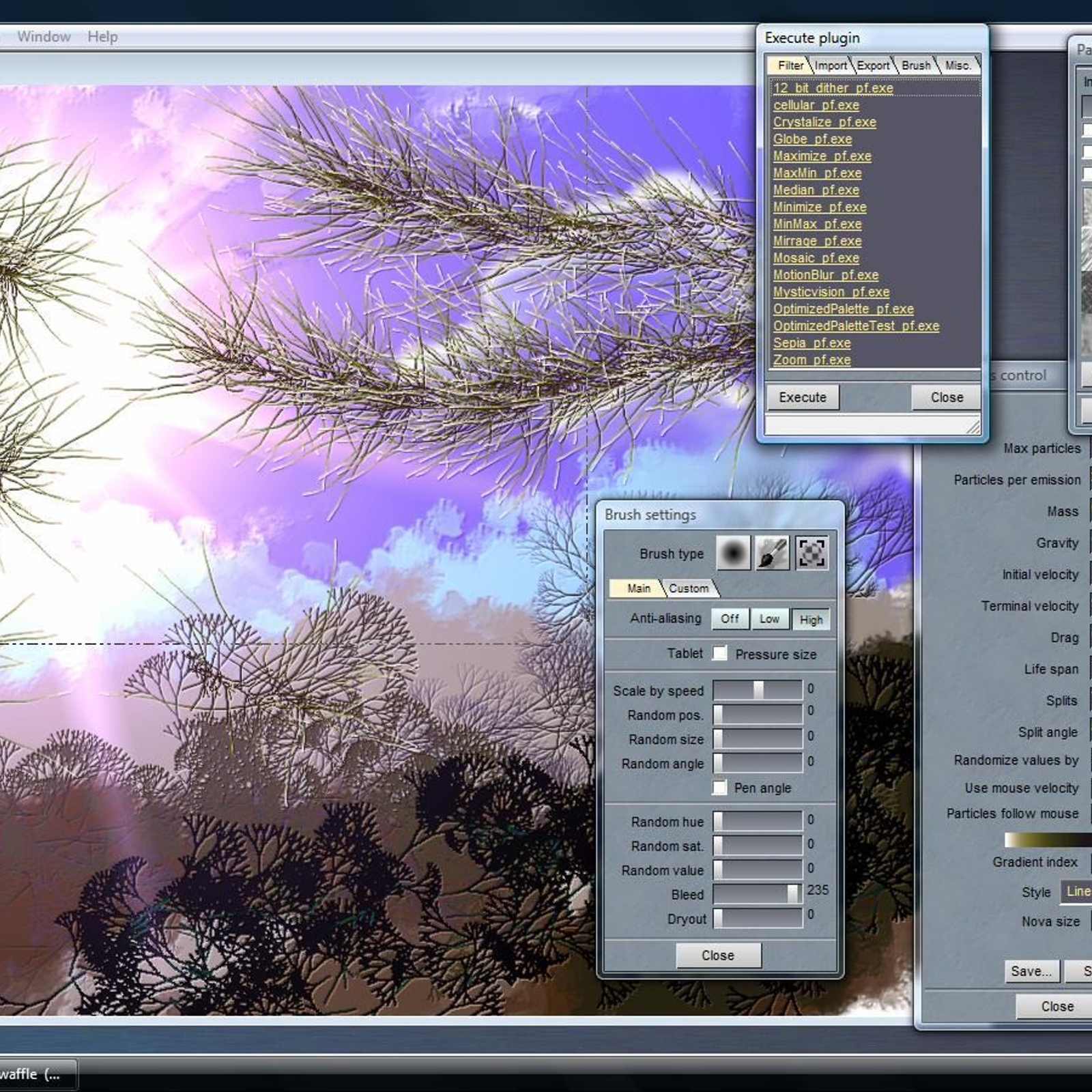Click the Save... button in particle panel
The image size is (1092, 1092).
[1031, 971]
